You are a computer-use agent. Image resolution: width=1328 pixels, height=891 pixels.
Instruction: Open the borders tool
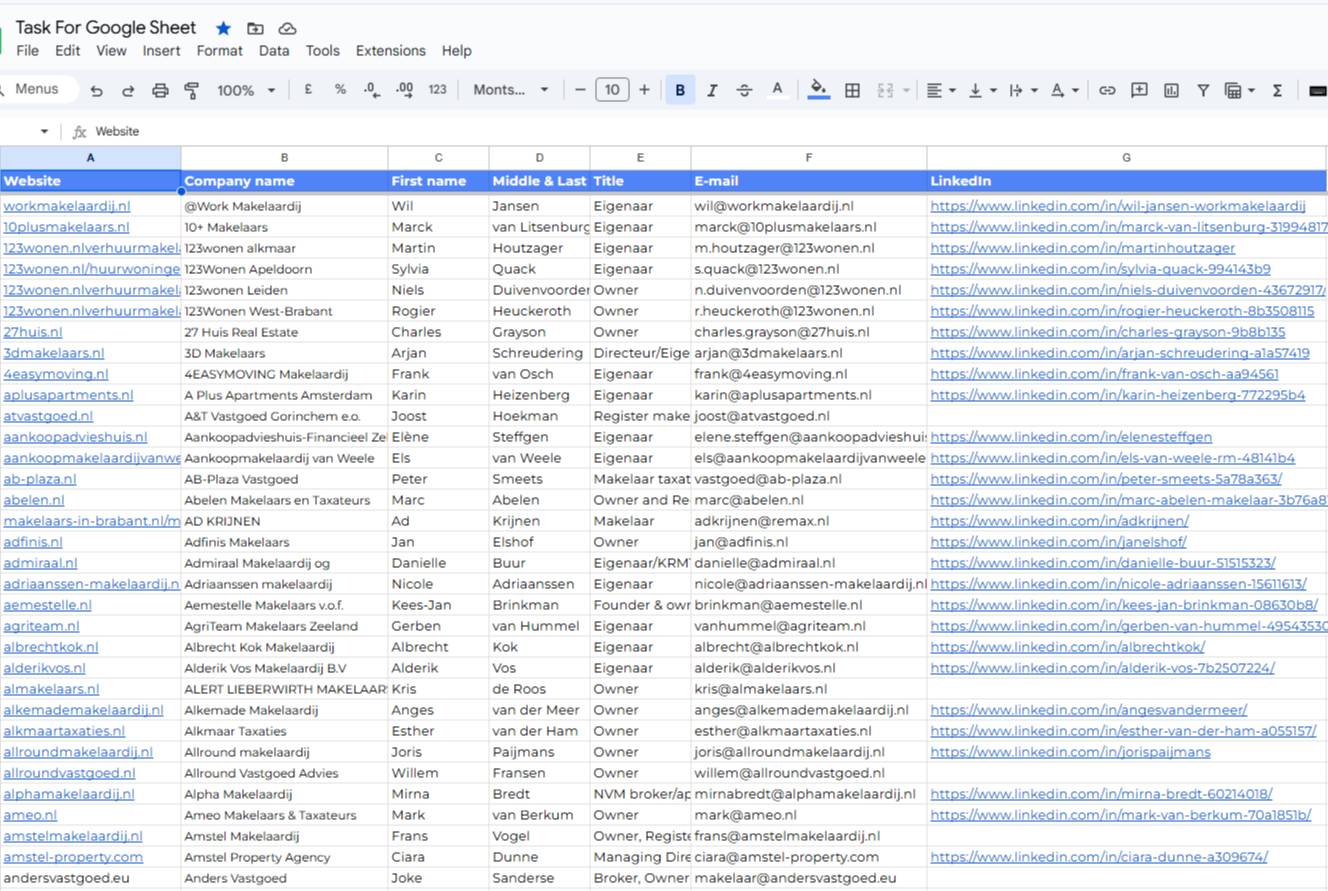[x=852, y=90]
